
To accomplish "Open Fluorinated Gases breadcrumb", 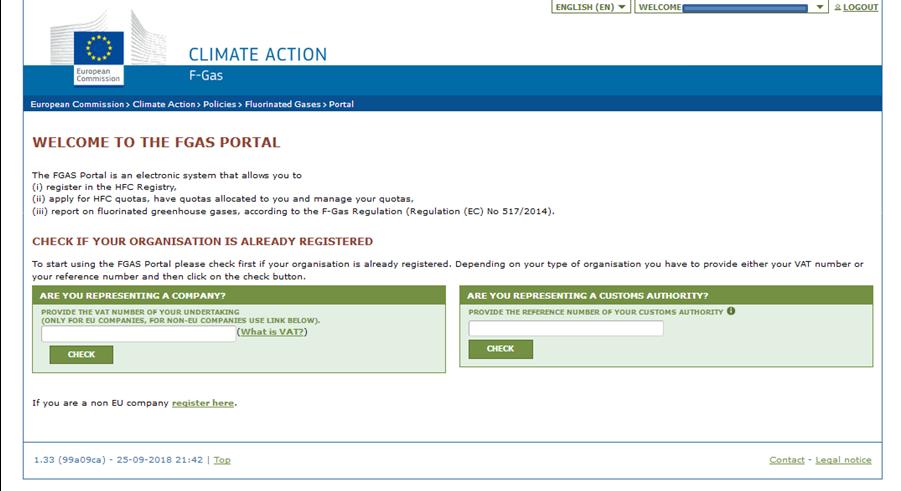I will [x=283, y=104].
